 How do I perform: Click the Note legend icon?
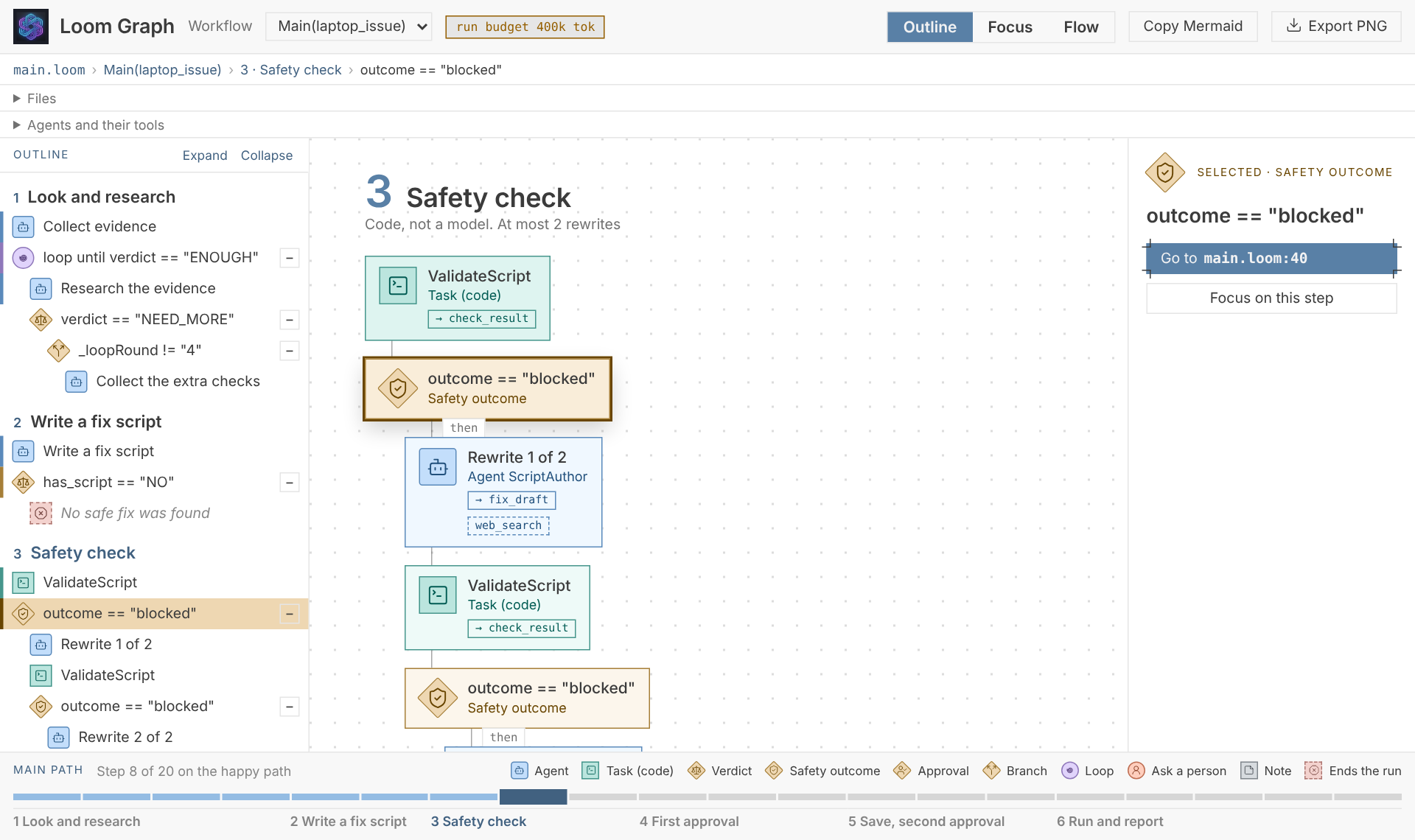point(1249,771)
